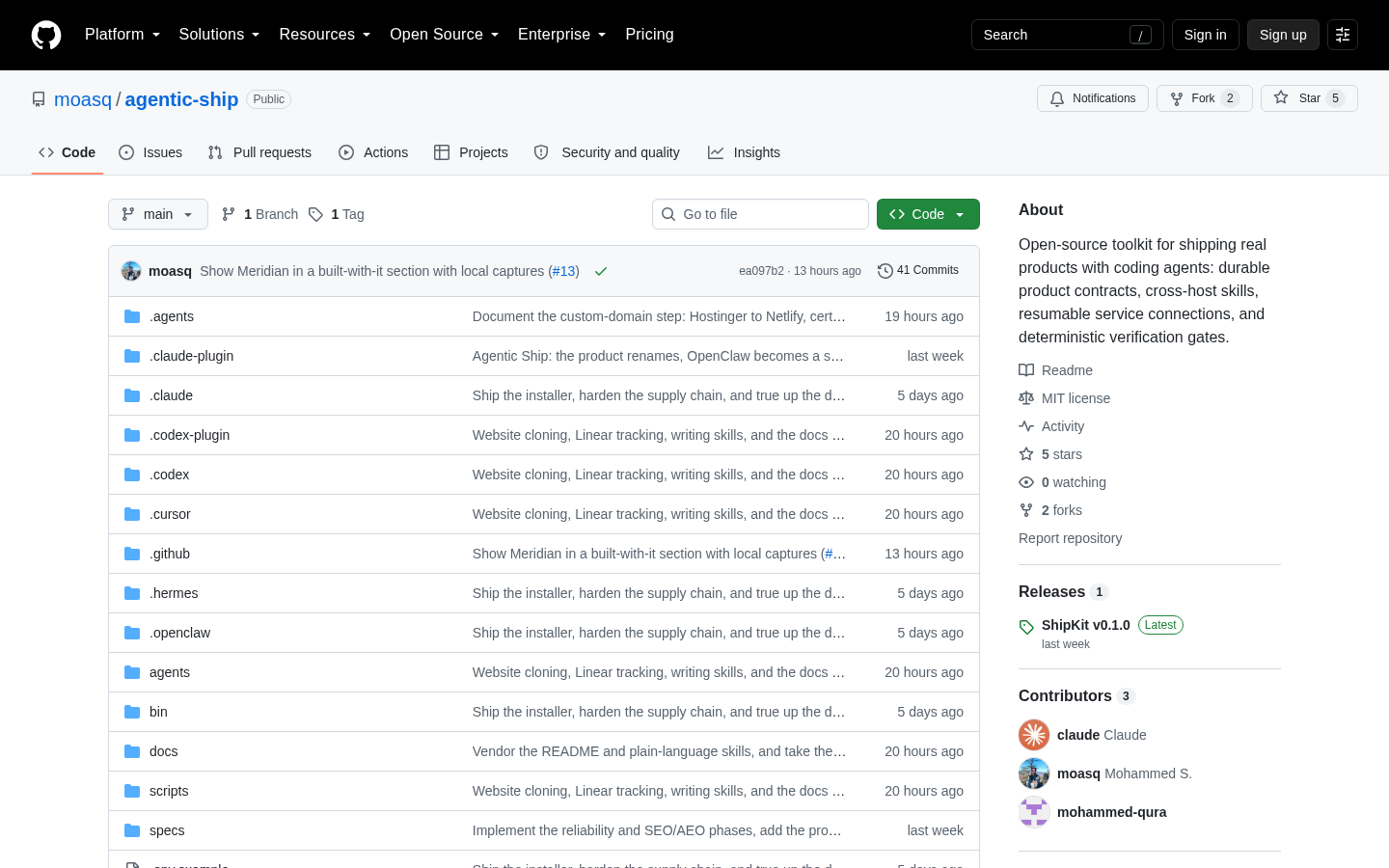Click the moasq contributor avatar in sidebar
The height and width of the screenshot is (868, 1389).
[x=1034, y=773]
